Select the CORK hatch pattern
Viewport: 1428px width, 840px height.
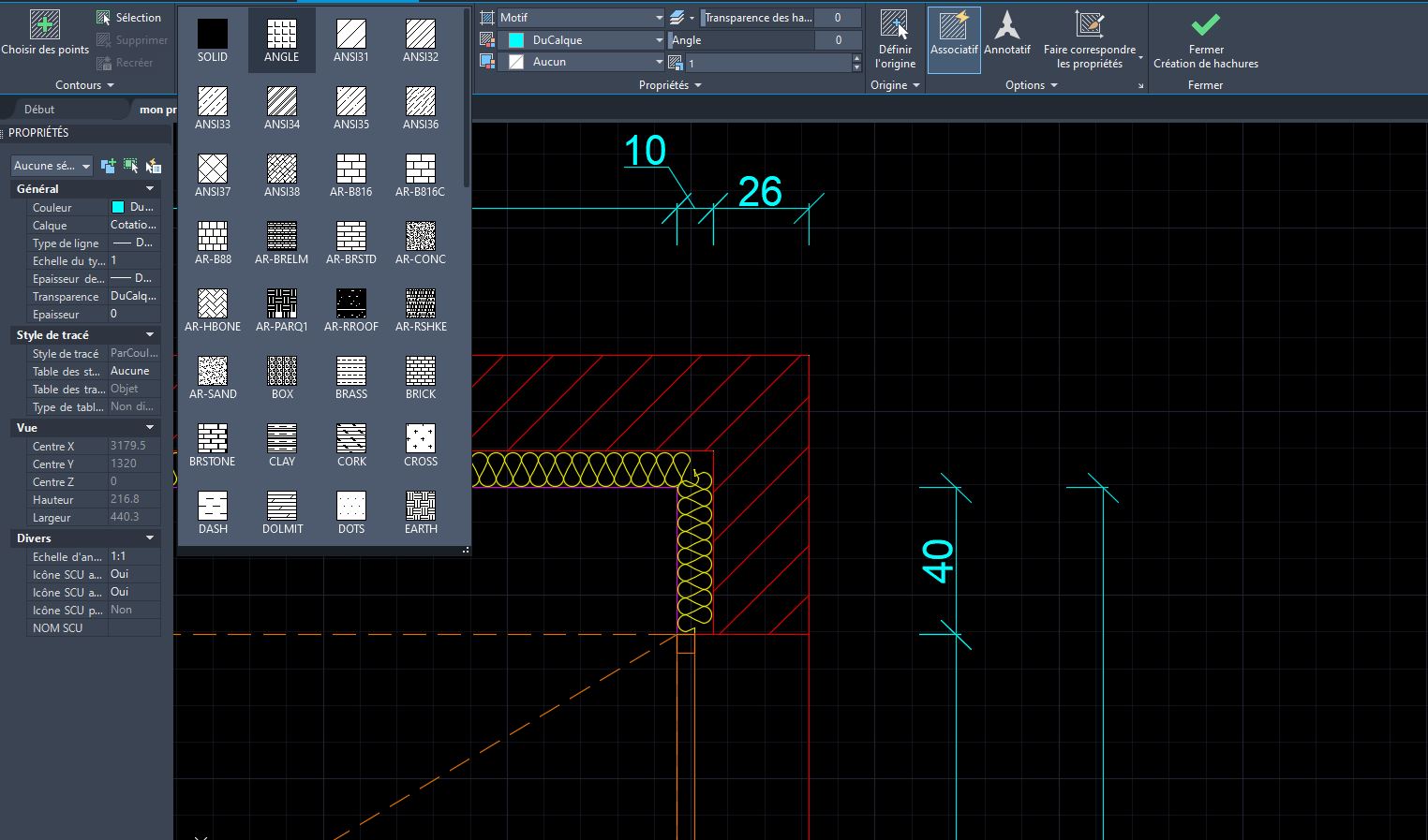(350, 439)
